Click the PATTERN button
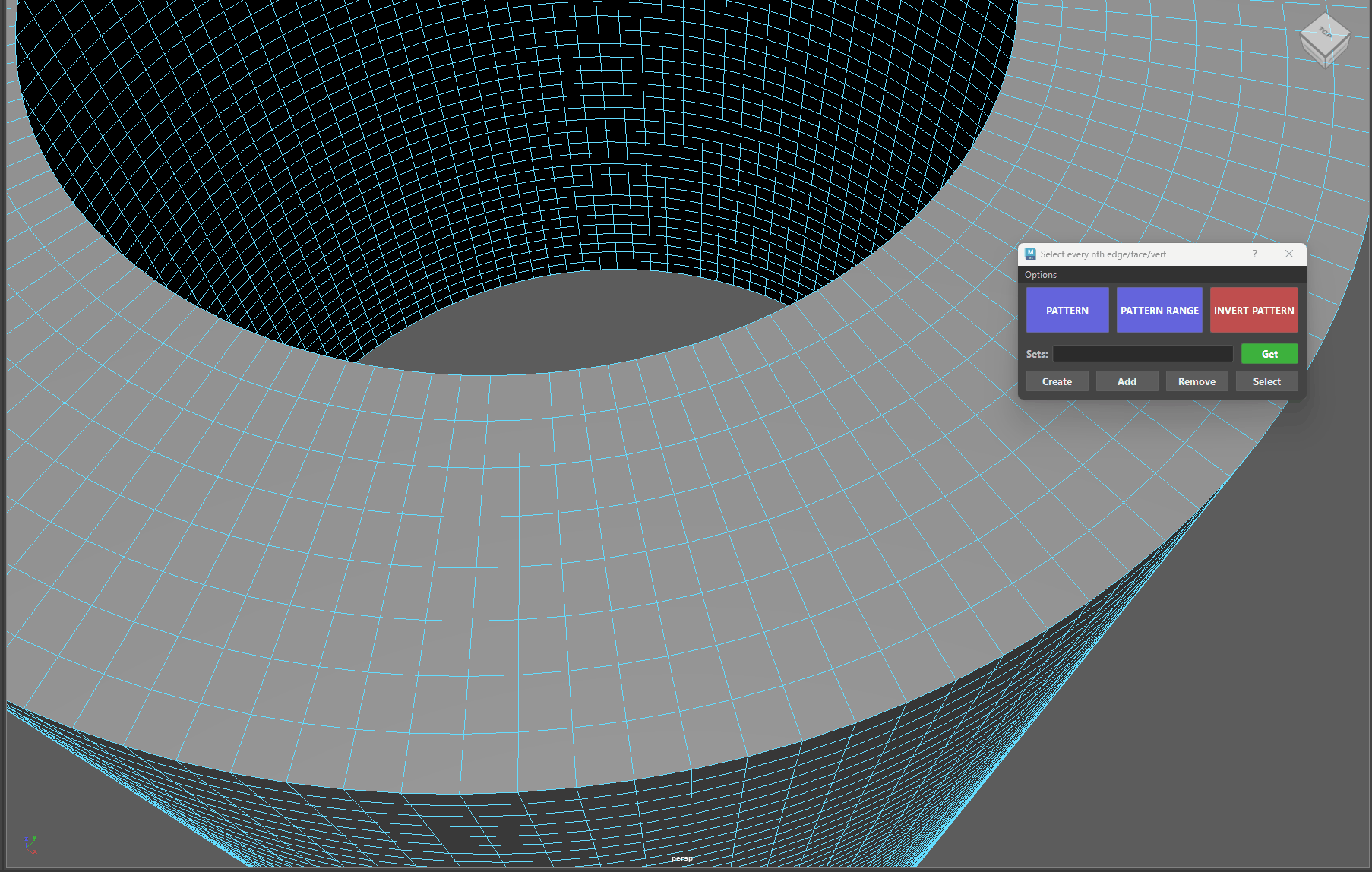The image size is (1372, 872). tap(1067, 310)
